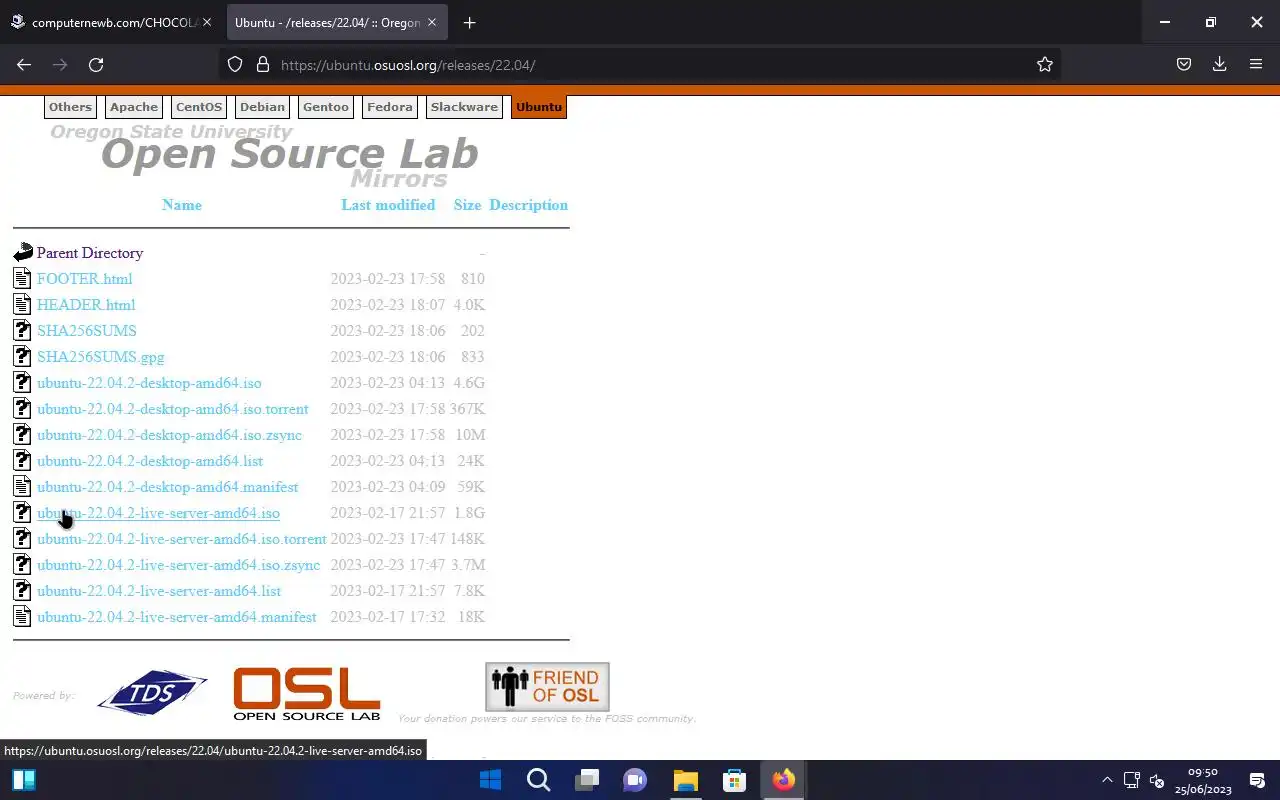This screenshot has height=800, width=1280.
Task: Open File Explorer from the taskbar
Action: pos(685,780)
